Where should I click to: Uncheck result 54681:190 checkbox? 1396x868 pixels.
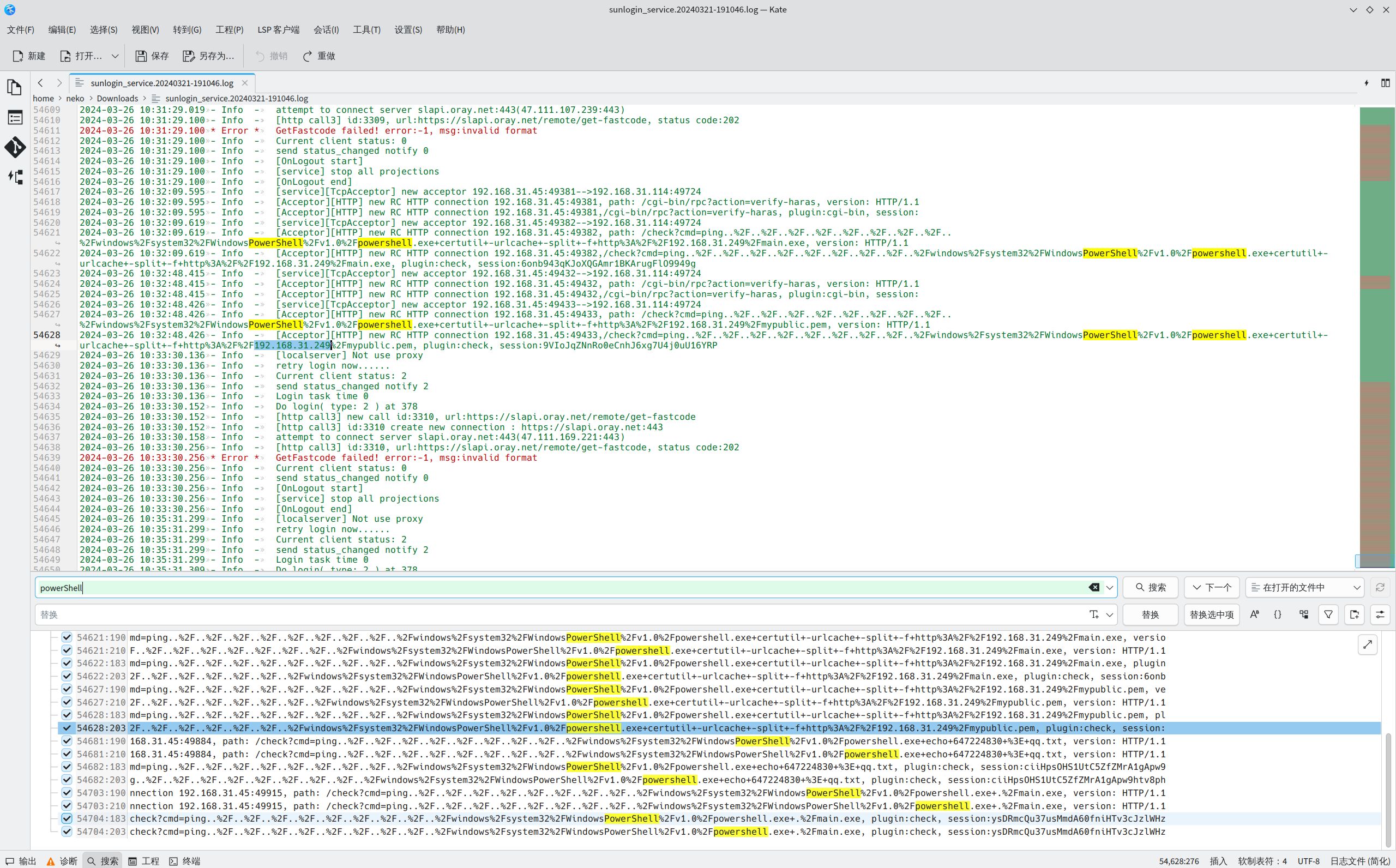click(x=67, y=741)
